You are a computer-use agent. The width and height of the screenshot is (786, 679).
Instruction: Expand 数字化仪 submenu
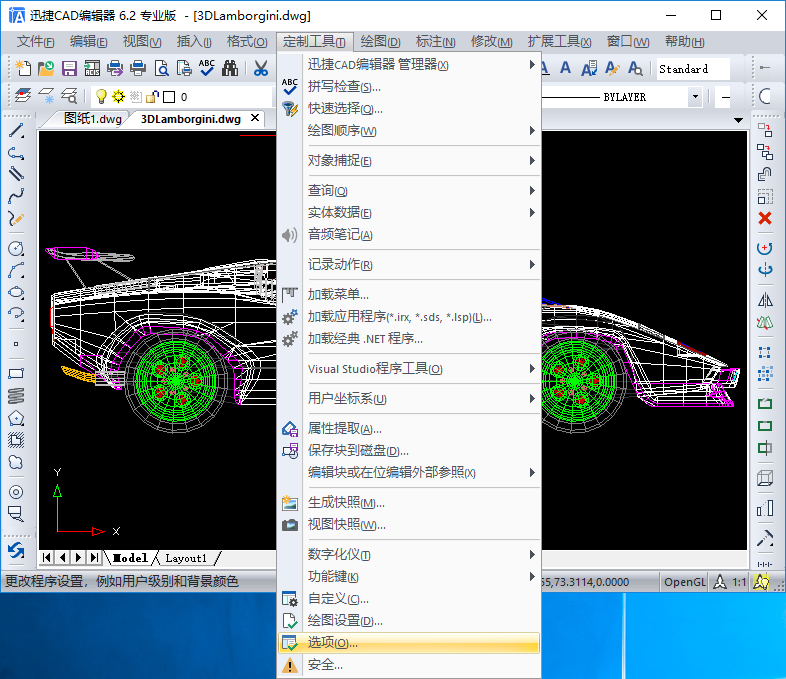point(409,555)
